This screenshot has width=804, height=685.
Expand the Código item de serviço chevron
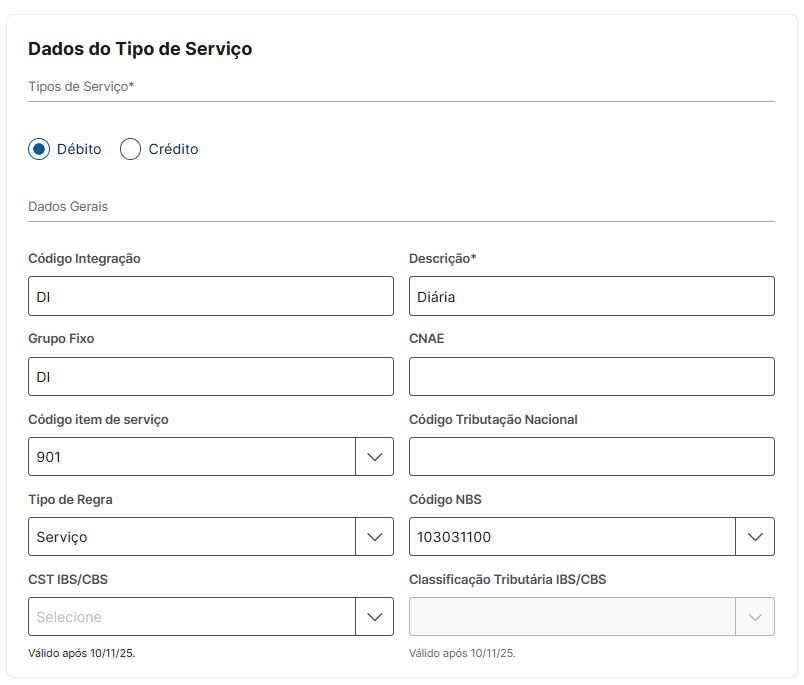click(x=375, y=457)
